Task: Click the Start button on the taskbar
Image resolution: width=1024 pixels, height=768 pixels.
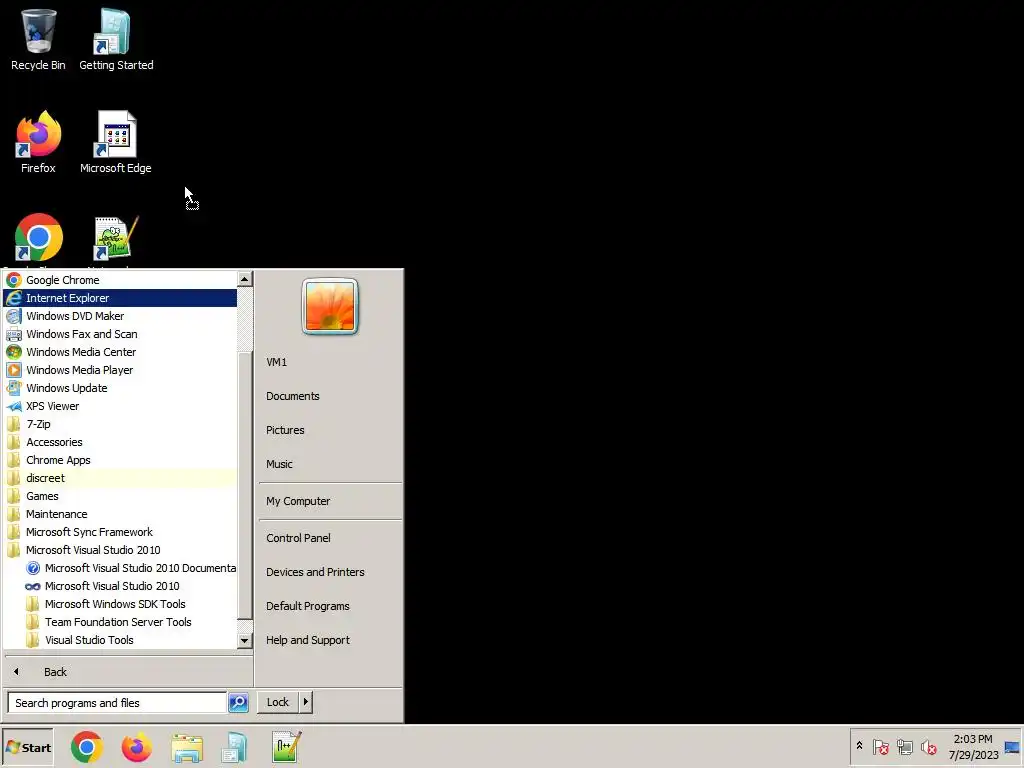Action: 28,748
